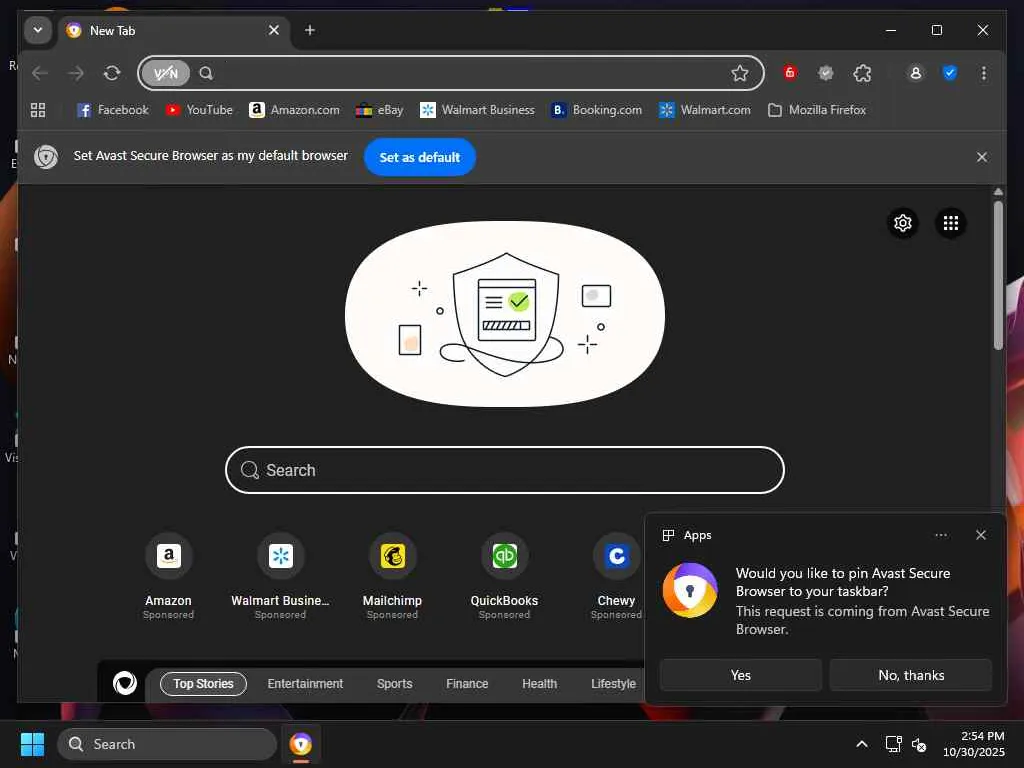Screen dimensions: 1024x768
Task: Go forward with the forward arrow
Action: point(76,73)
